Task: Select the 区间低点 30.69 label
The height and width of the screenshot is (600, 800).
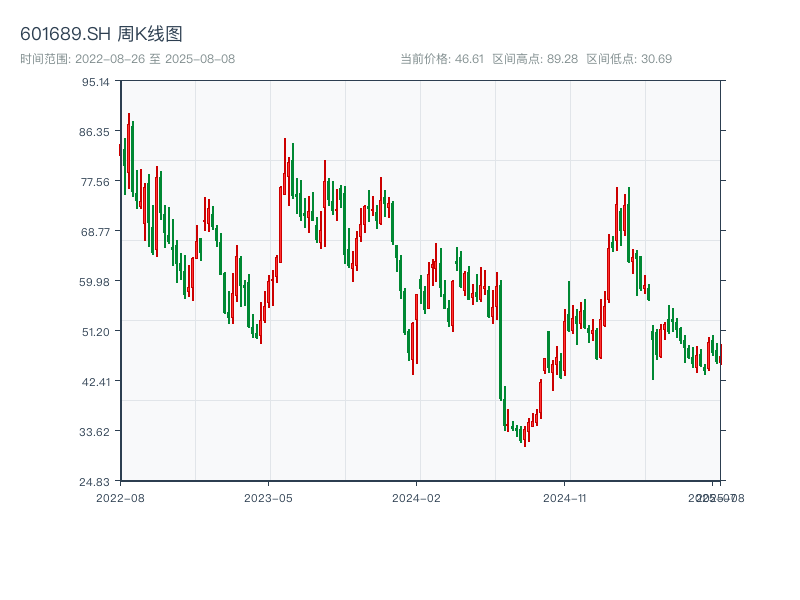Action: pos(629,59)
